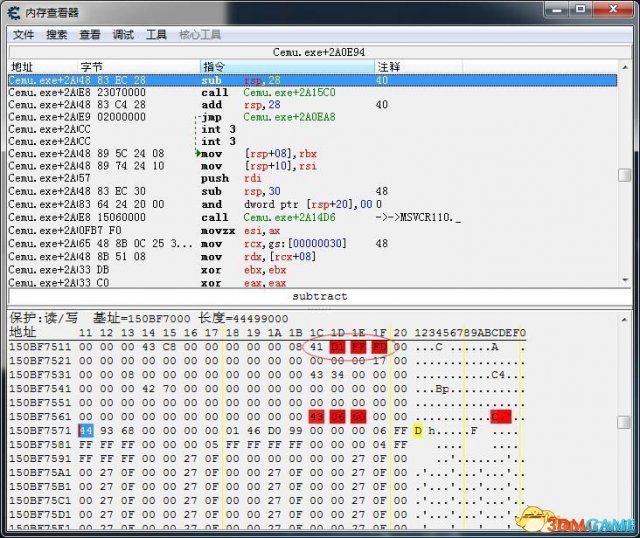
Task: Click the 指令 column header
Action: [x=287, y=67]
